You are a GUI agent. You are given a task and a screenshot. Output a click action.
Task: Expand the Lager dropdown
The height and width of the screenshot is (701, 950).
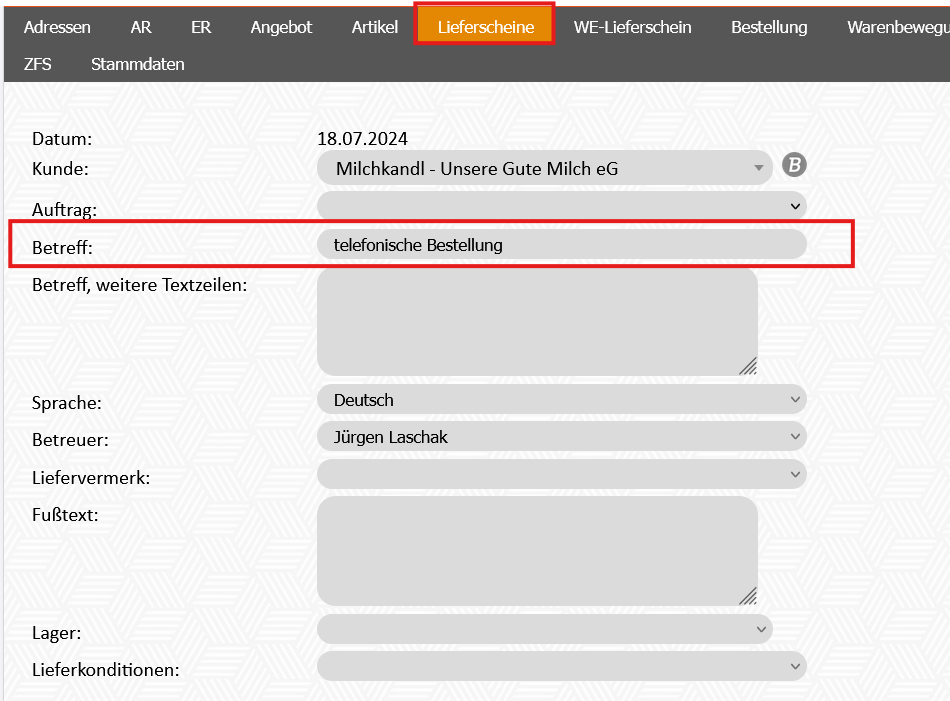tap(545, 629)
